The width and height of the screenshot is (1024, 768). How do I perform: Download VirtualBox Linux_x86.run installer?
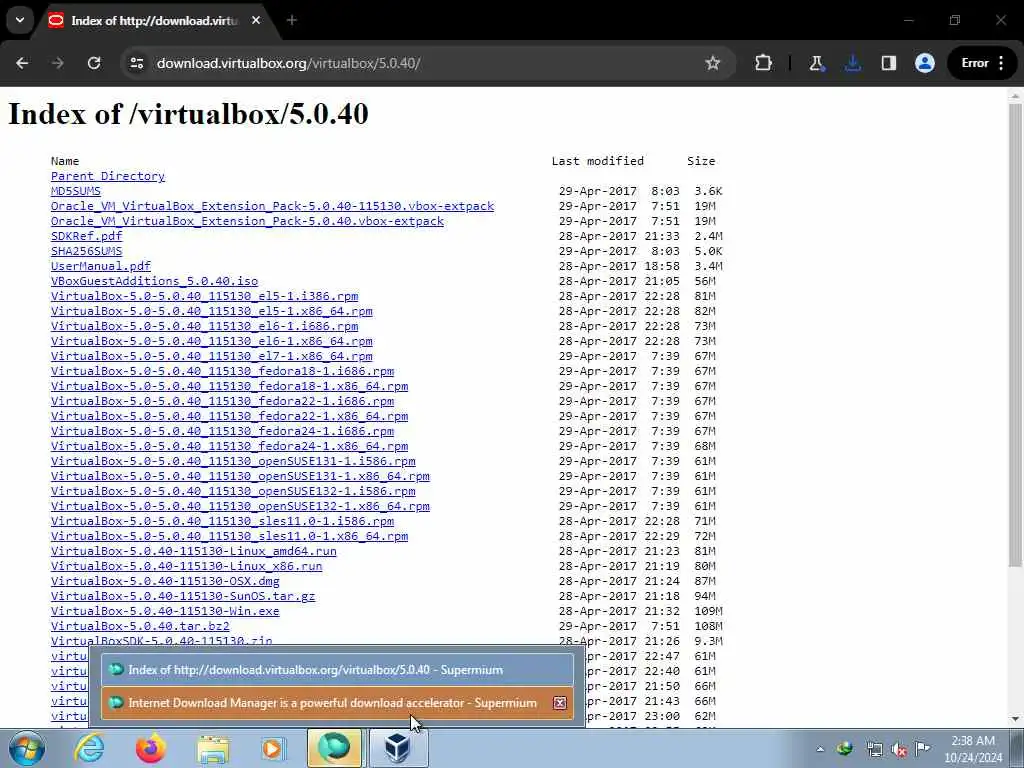[187, 566]
